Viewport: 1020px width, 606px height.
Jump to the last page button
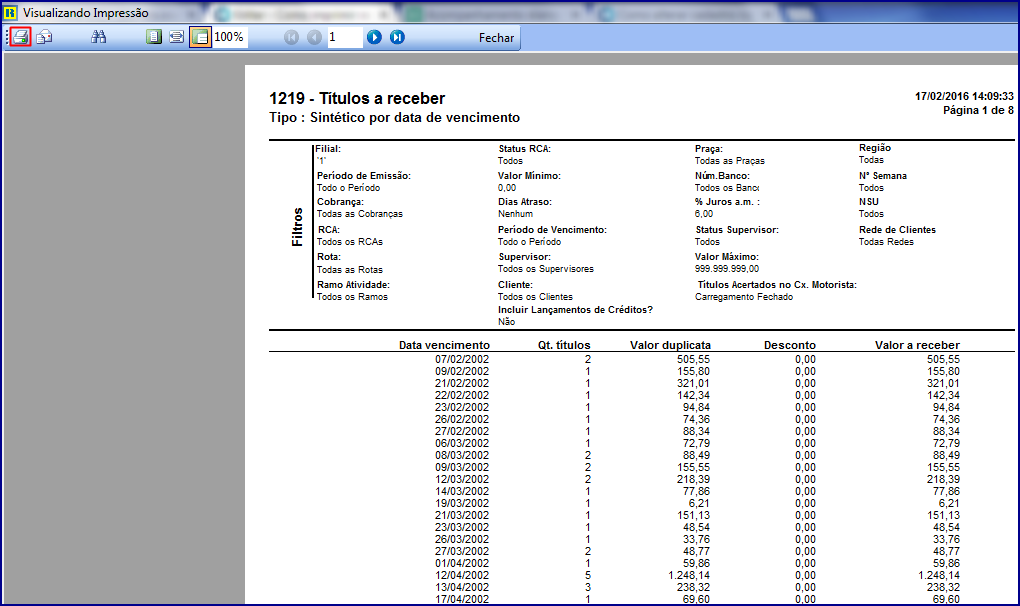click(397, 37)
